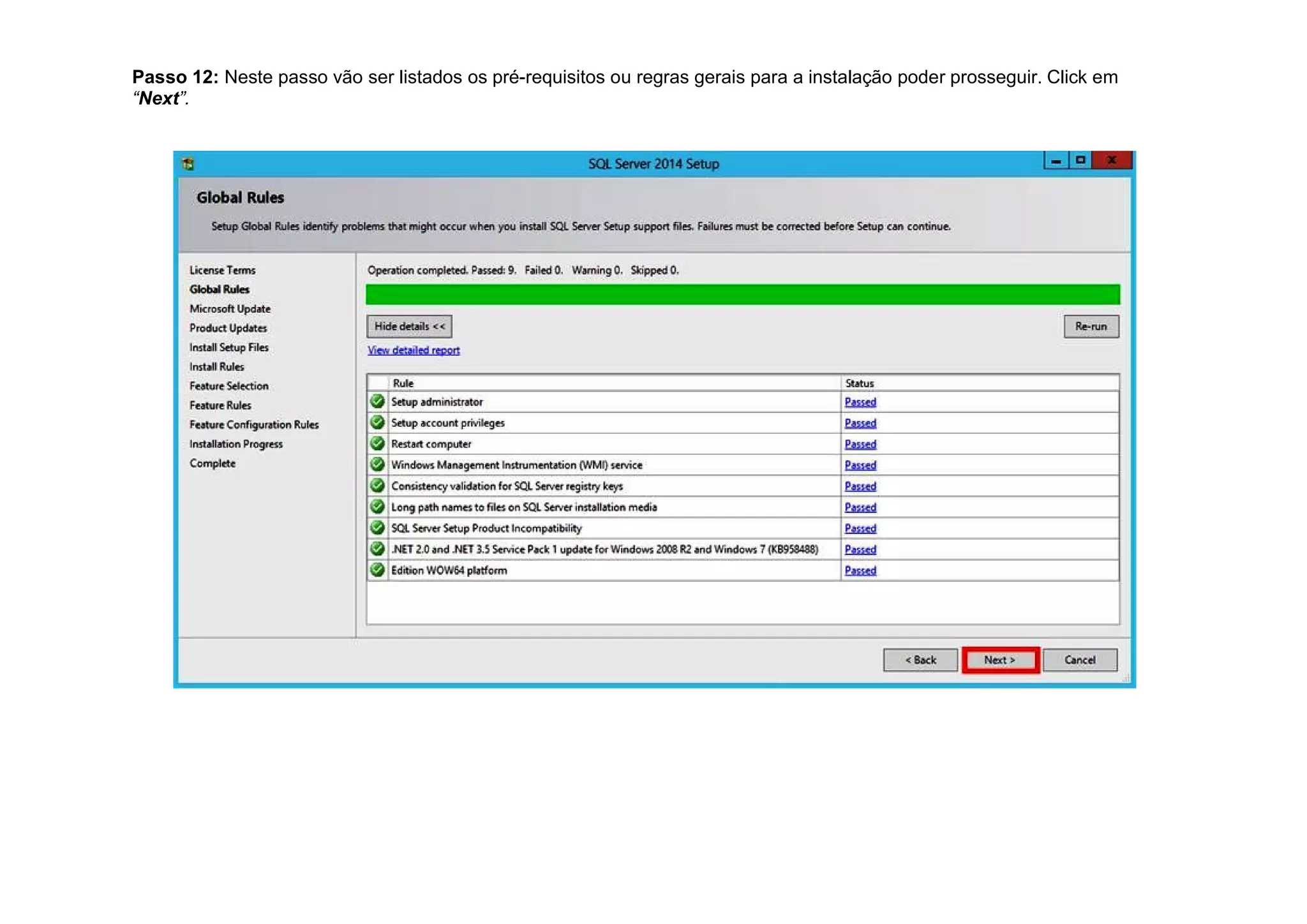Select Complete step in sidebar
The width and height of the screenshot is (1307, 924).
212,463
